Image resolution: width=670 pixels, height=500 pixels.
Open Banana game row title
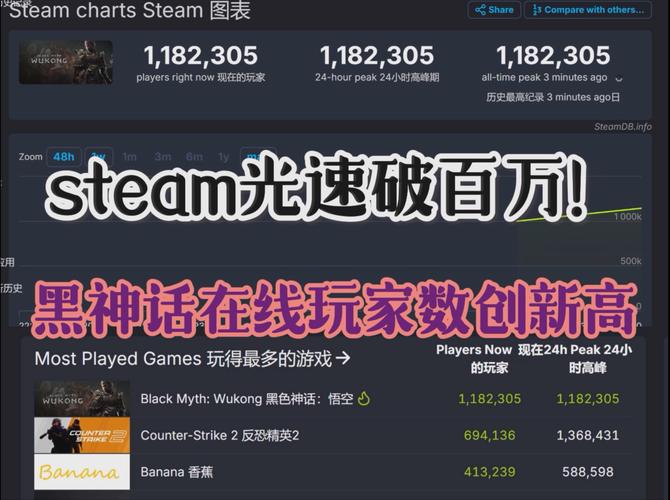click(176, 472)
